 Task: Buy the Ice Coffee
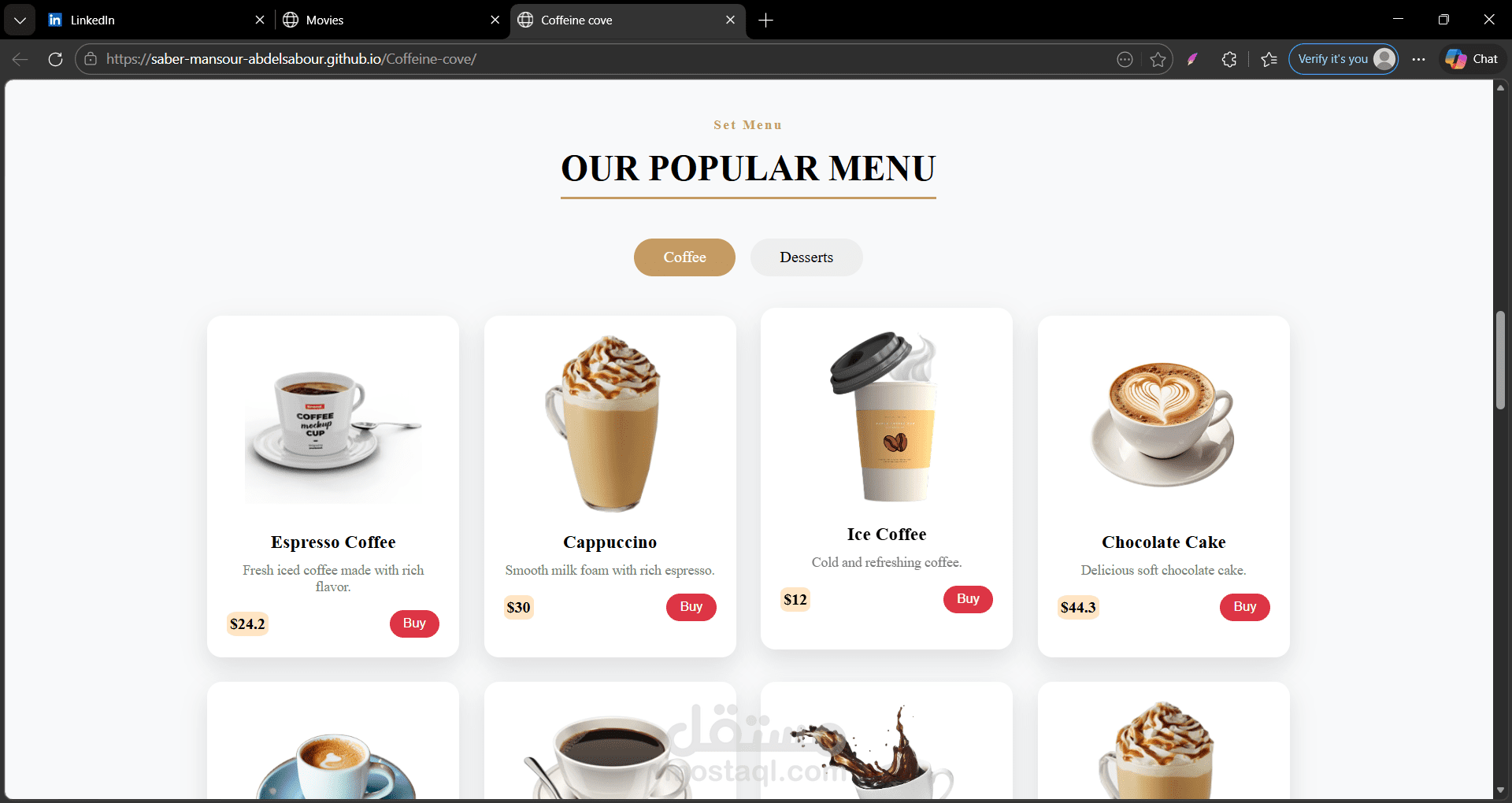coord(968,599)
